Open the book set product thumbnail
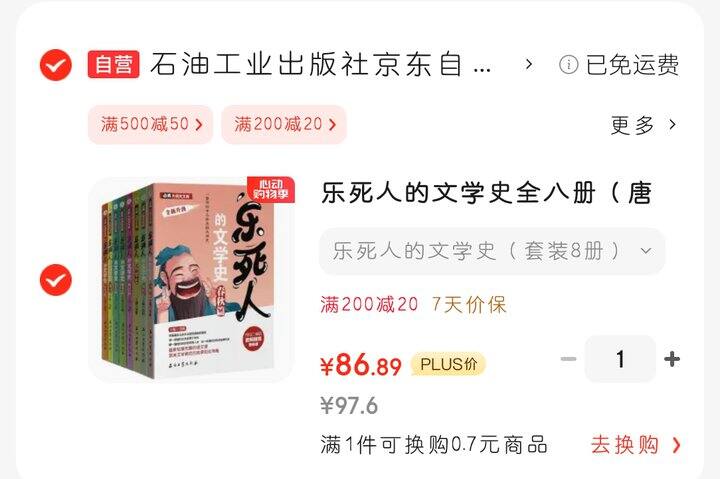Viewport: 720px width, 479px height. [x=191, y=279]
